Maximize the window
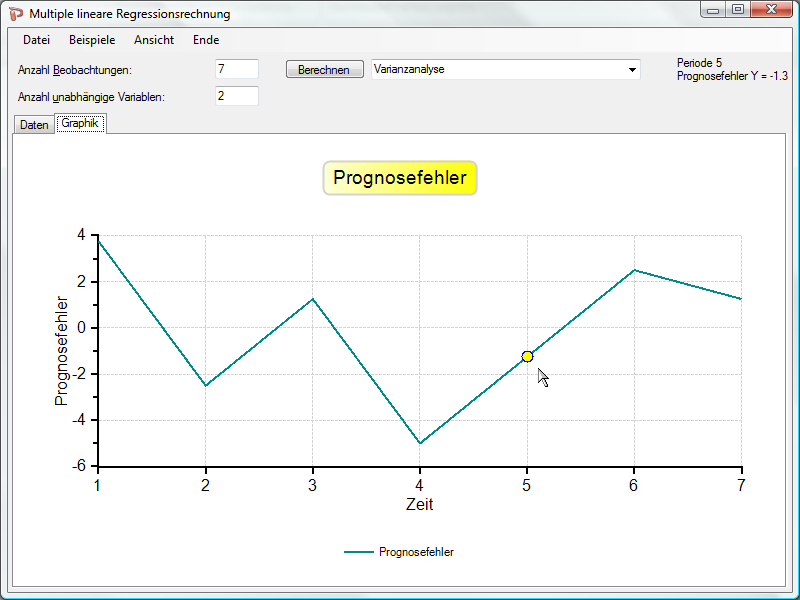The width and height of the screenshot is (800, 600). (738, 10)
